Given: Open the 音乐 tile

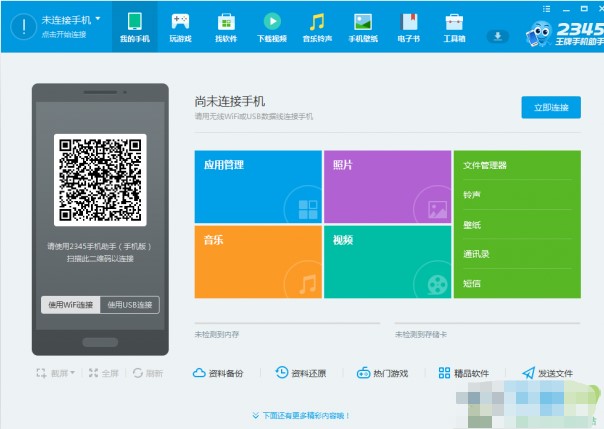Looking at the screenshot, I should pyautogui.click(x=258, y=261).
